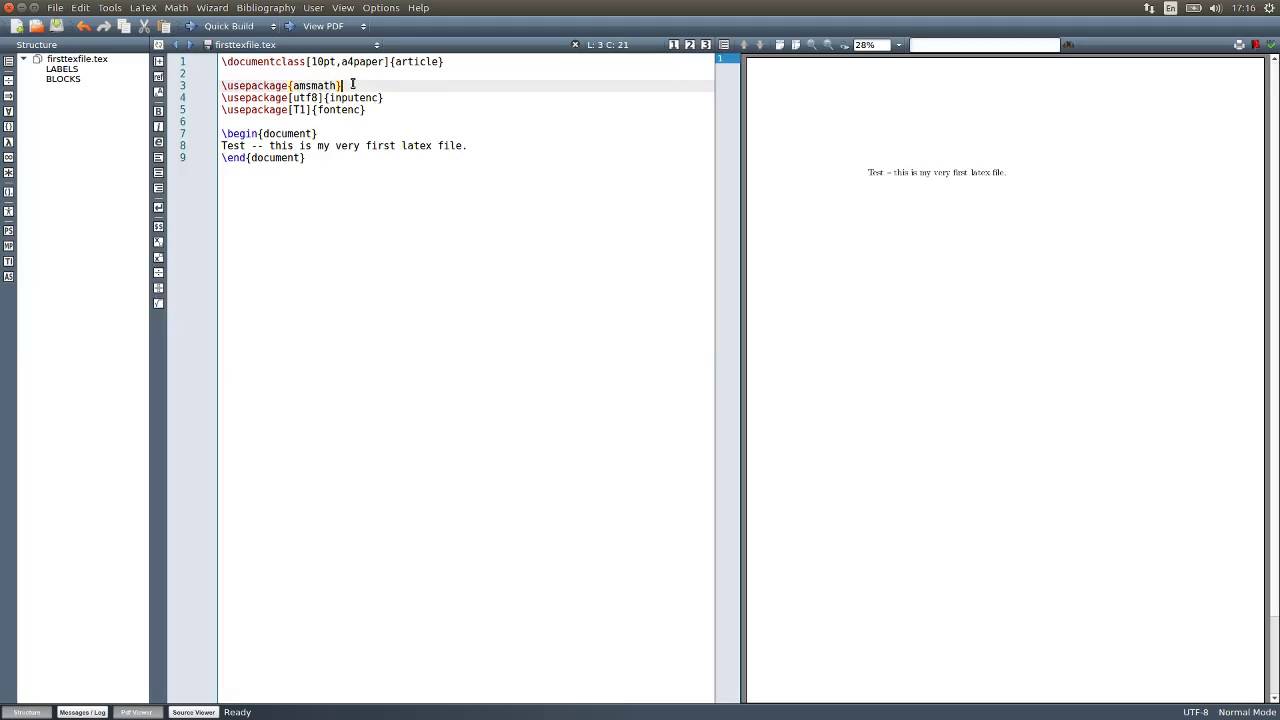This screenshot has height=720, width=1280.
Task: Click the Emphasis e icon
Action: point(158,142)
